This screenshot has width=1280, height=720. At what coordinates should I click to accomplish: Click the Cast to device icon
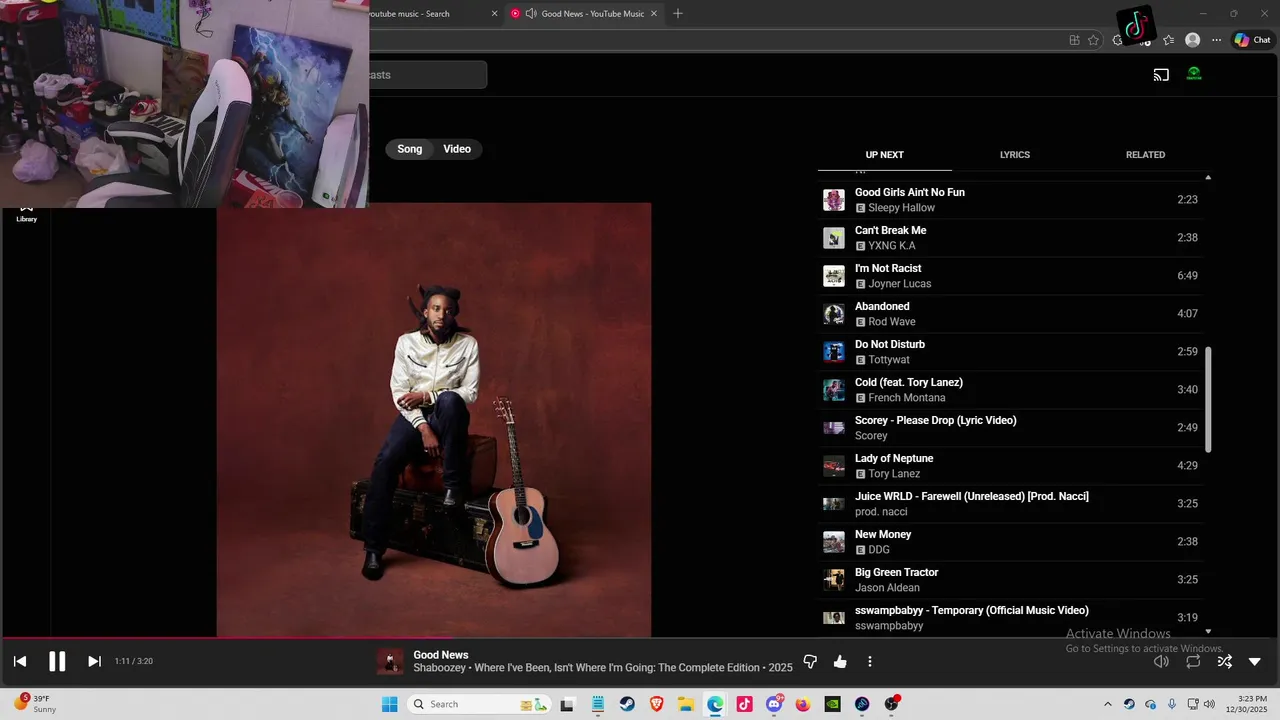(x=1161, y=75)
